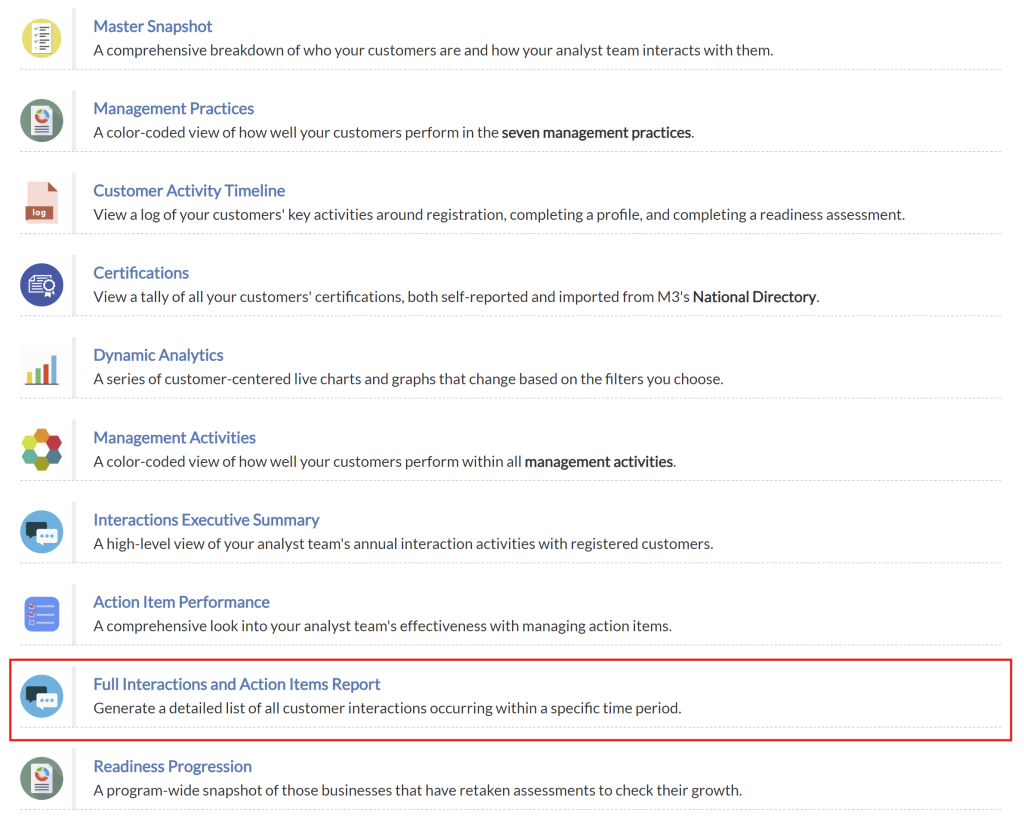Screen dimensions: 1024x824
Task: Click the chat bubble icon beside Interactions Executive Summary
Action: pyautogui.click(x=41, y=532)
